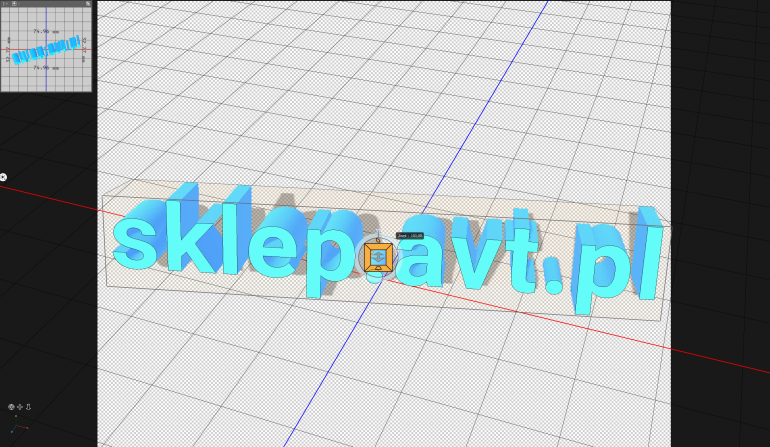The height and width of the screenshot is (447, 770).
Task: Click the small rotation handle above the orange cube
Action: click(x=378, y=240)
